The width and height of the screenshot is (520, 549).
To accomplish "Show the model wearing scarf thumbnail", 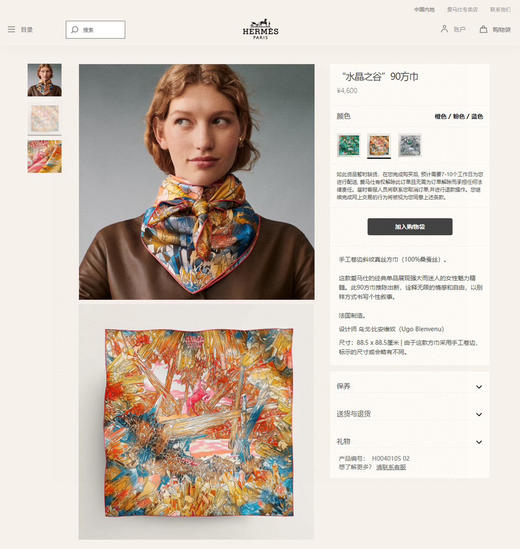I will pyautogui.click(x=44, y=80).
